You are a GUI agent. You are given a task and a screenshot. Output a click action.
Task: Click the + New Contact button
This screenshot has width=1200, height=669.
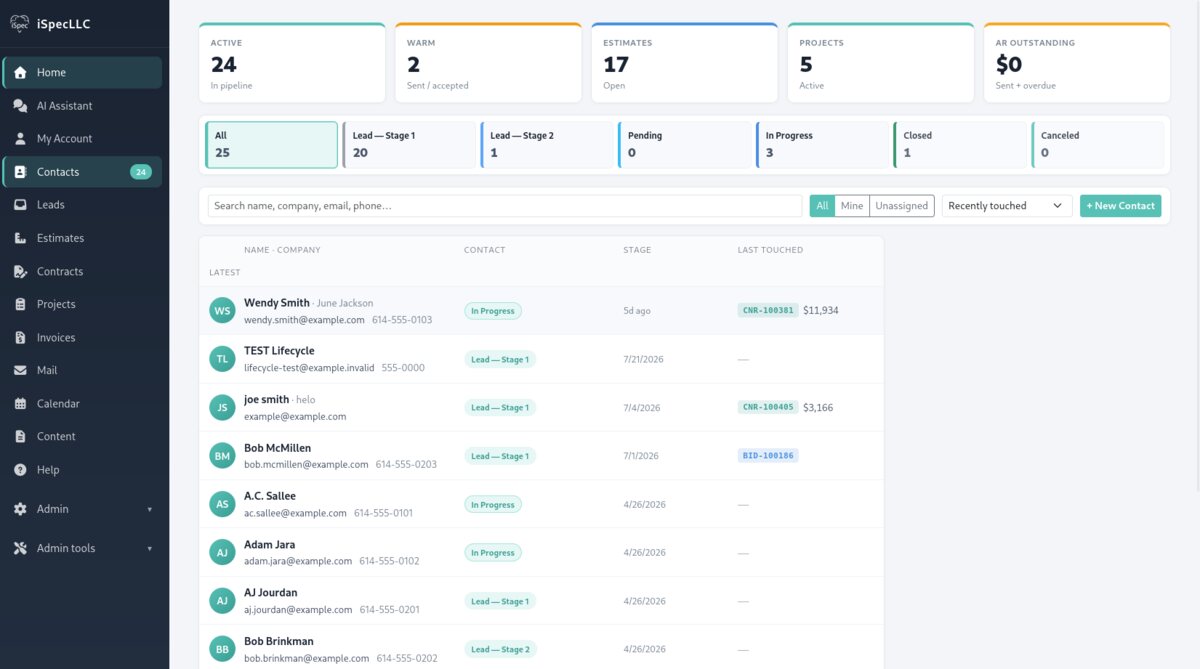1120,206
